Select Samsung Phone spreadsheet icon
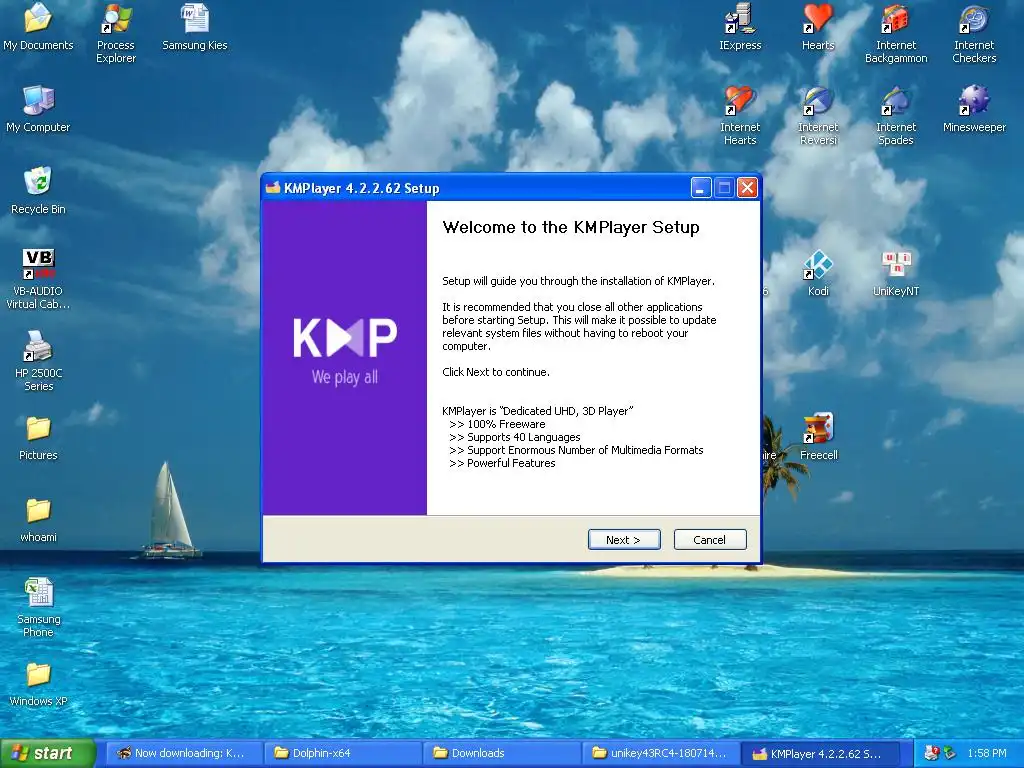 (x=38, y=607)
